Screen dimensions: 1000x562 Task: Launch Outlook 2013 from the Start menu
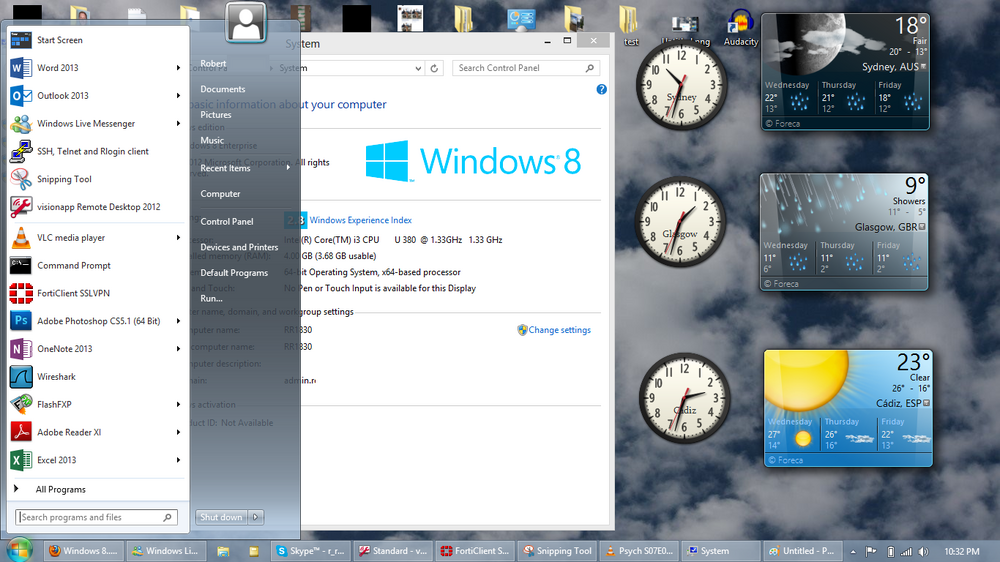pos(96,96)
